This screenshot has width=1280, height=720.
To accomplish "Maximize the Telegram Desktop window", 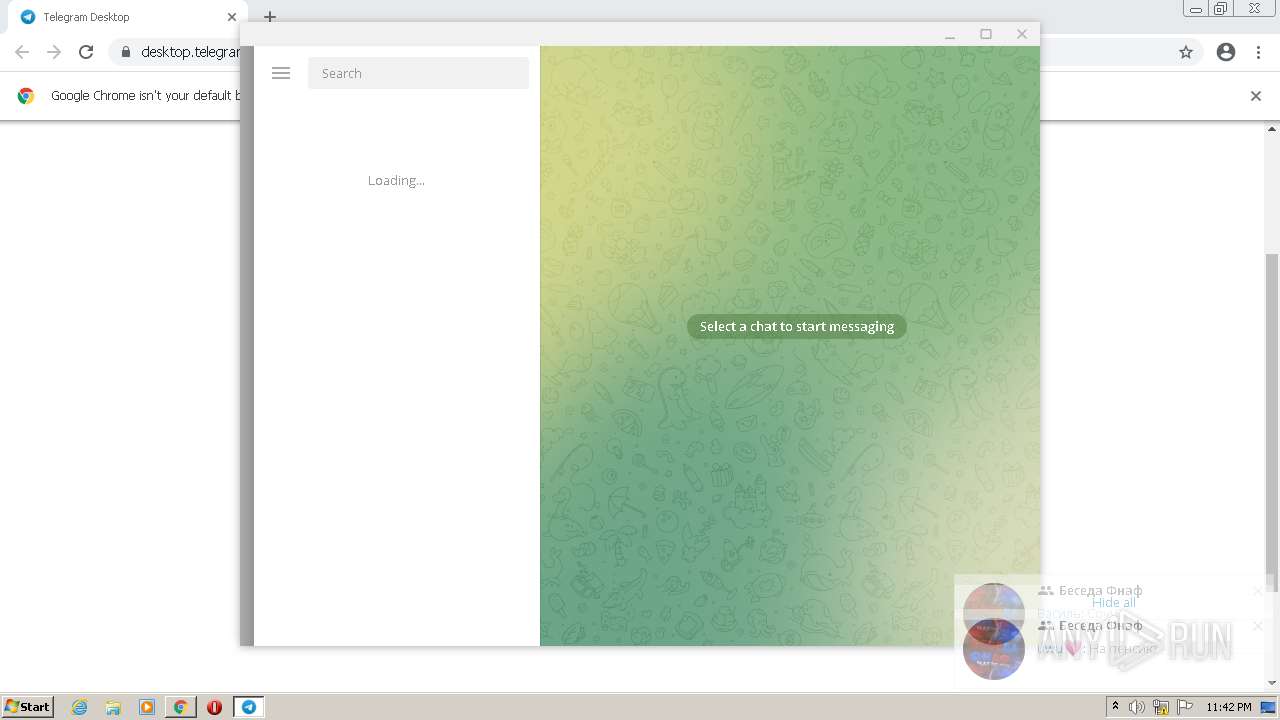I will point(986,35).
